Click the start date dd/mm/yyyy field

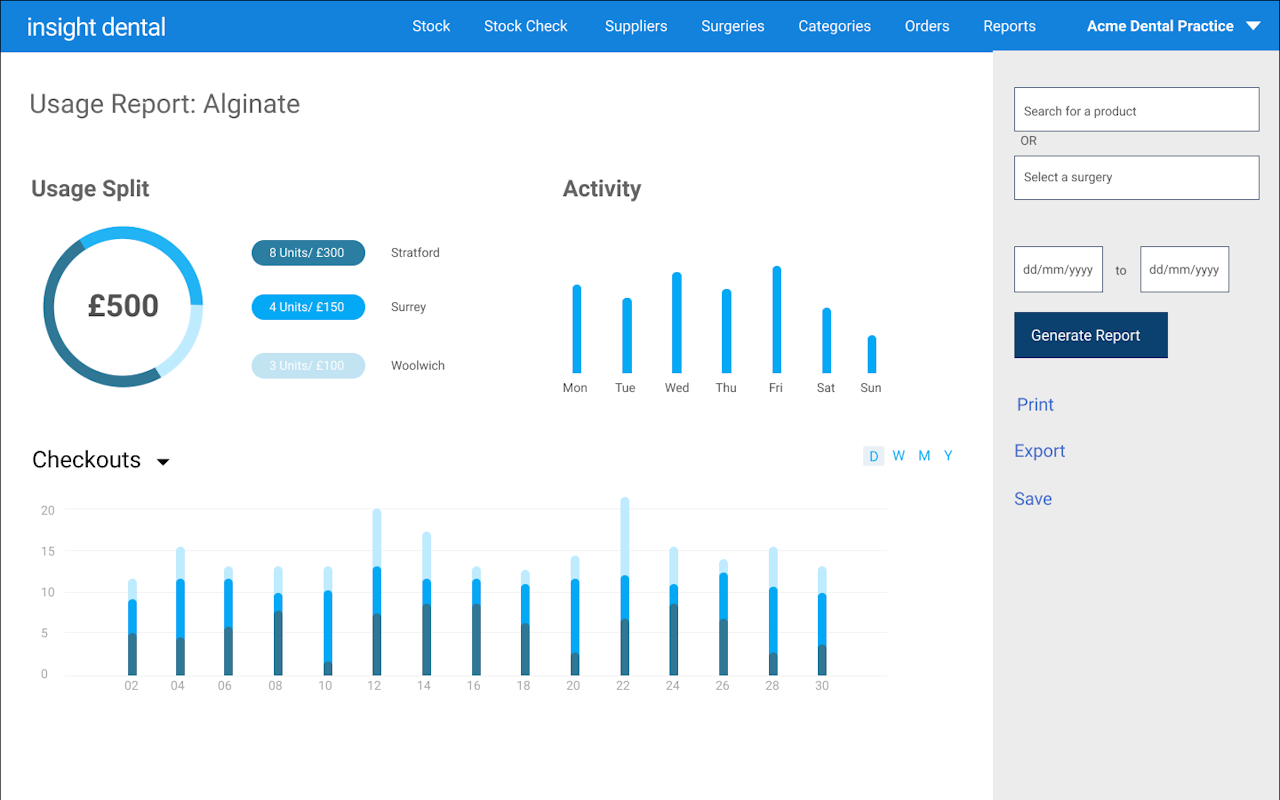pyautogui.click(x=1058, y=270)
